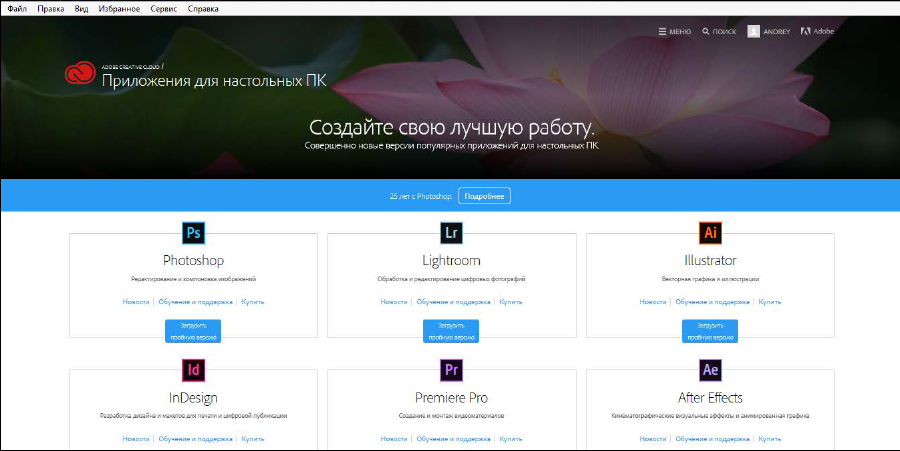Screen dimensions: 900x451
Task: Click the Photoshop Ps app icon
Action: [193, 232]
